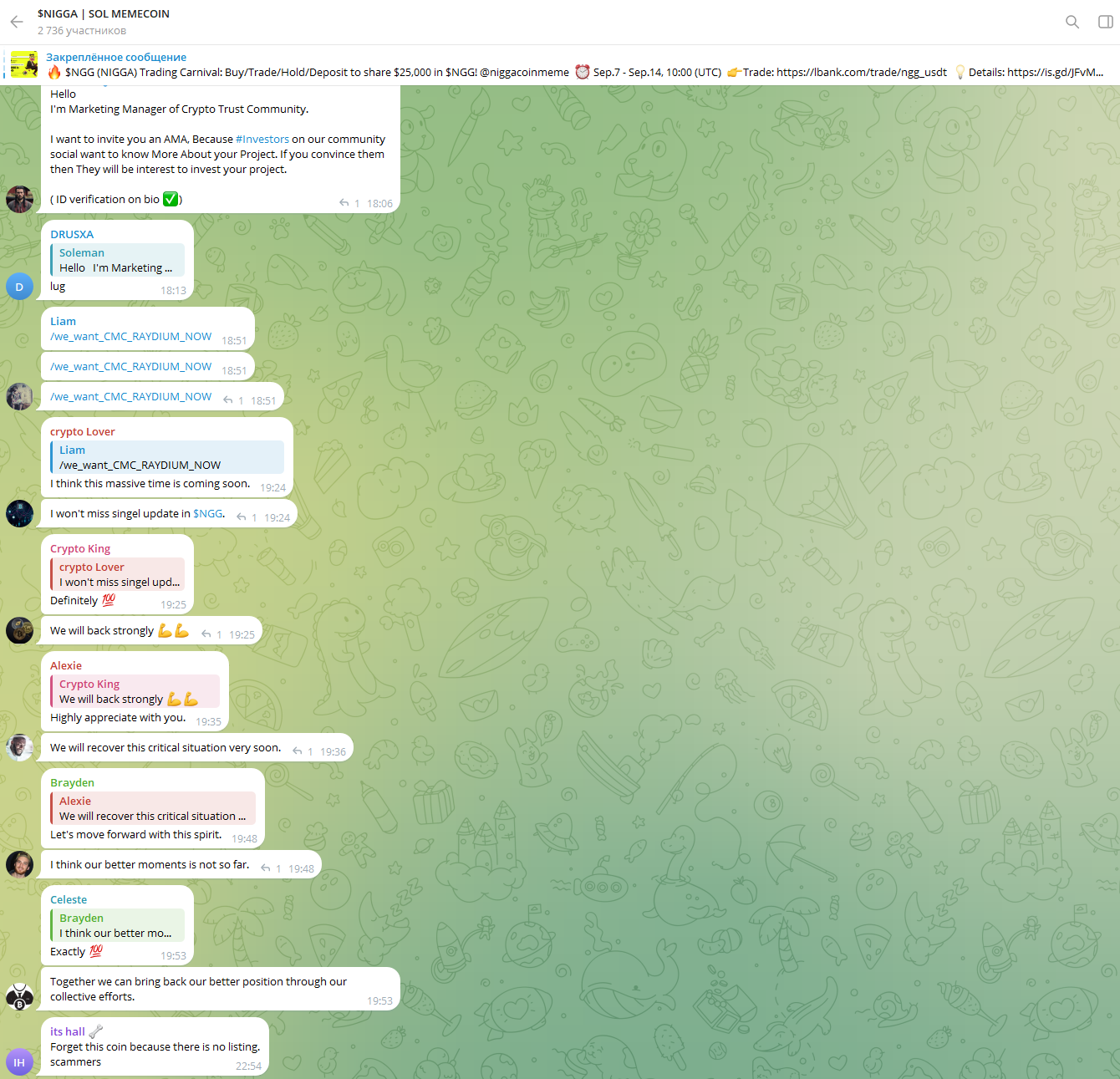Open search in this chat
The height and width of the screenshot is (1079, 1120).
[x=1072, y=22]
